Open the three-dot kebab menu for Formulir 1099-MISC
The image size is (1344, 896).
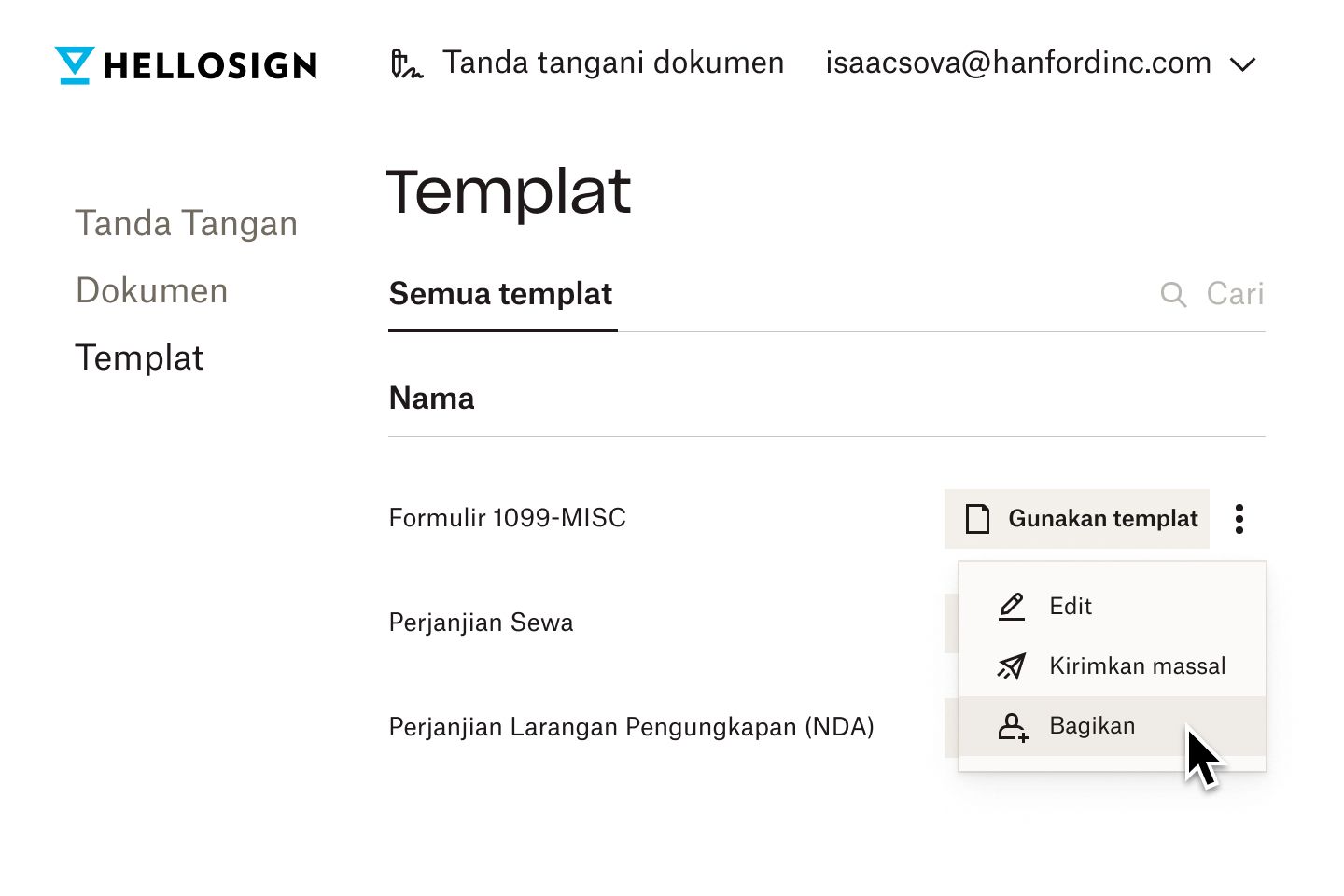[1239, 519]
